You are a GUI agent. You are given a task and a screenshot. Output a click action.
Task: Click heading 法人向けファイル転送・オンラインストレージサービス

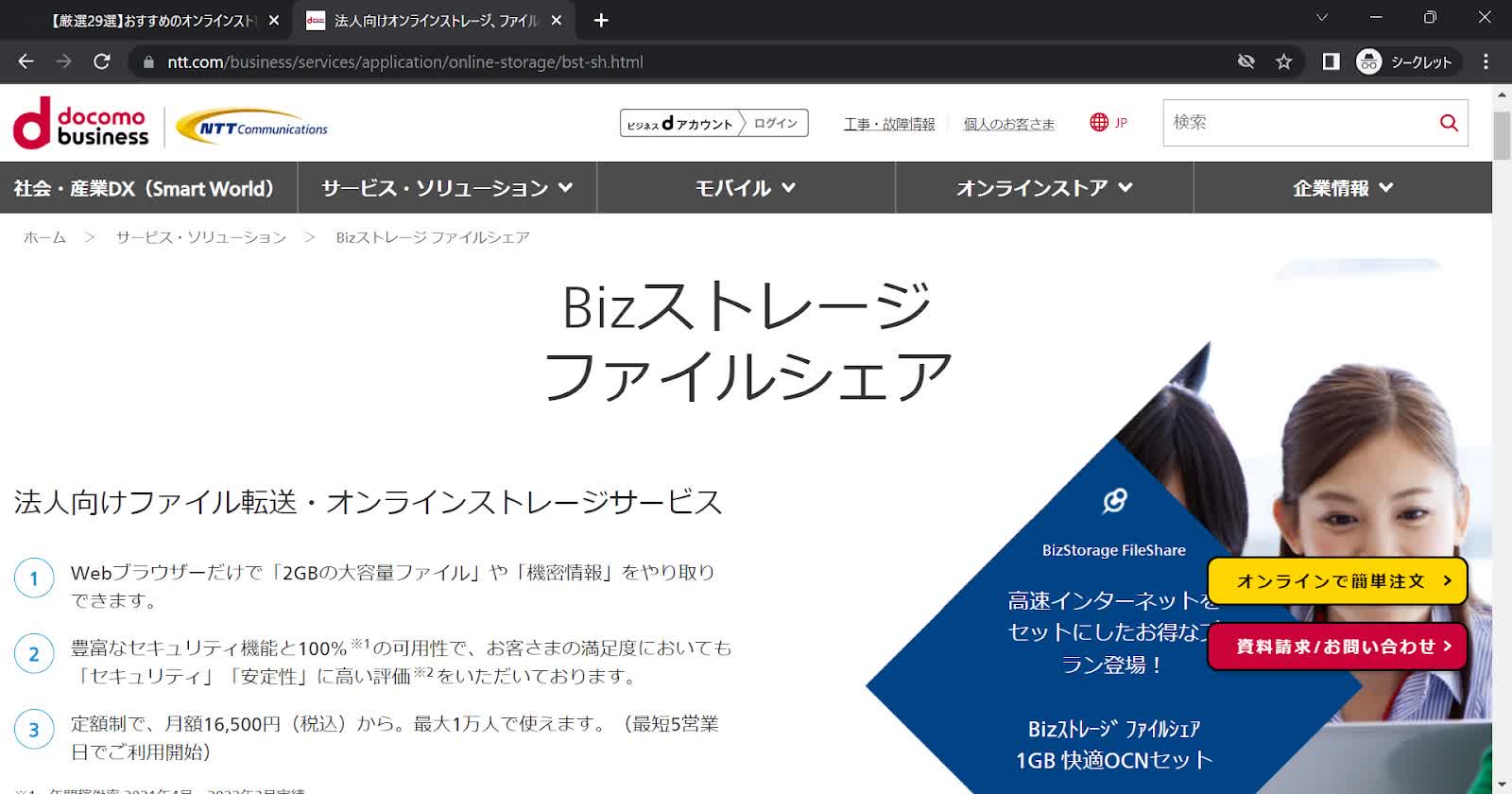tap(369, 502)
